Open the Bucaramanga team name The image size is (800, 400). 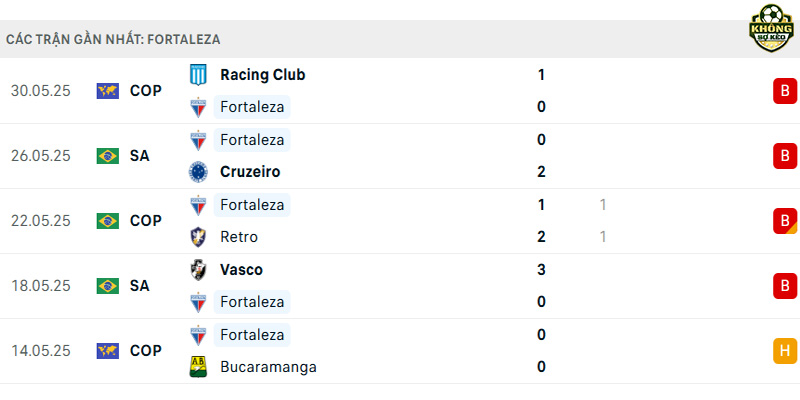(x=268, y=367)
